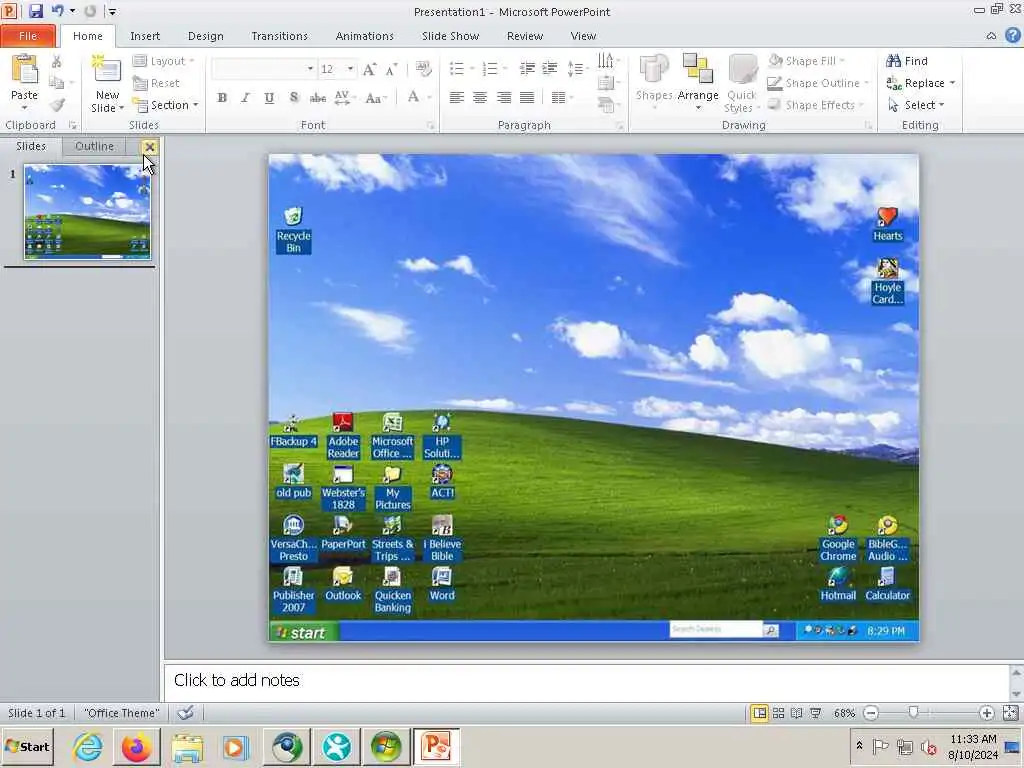
Task: Open Firefox from the taskbar
Action: 136,746
